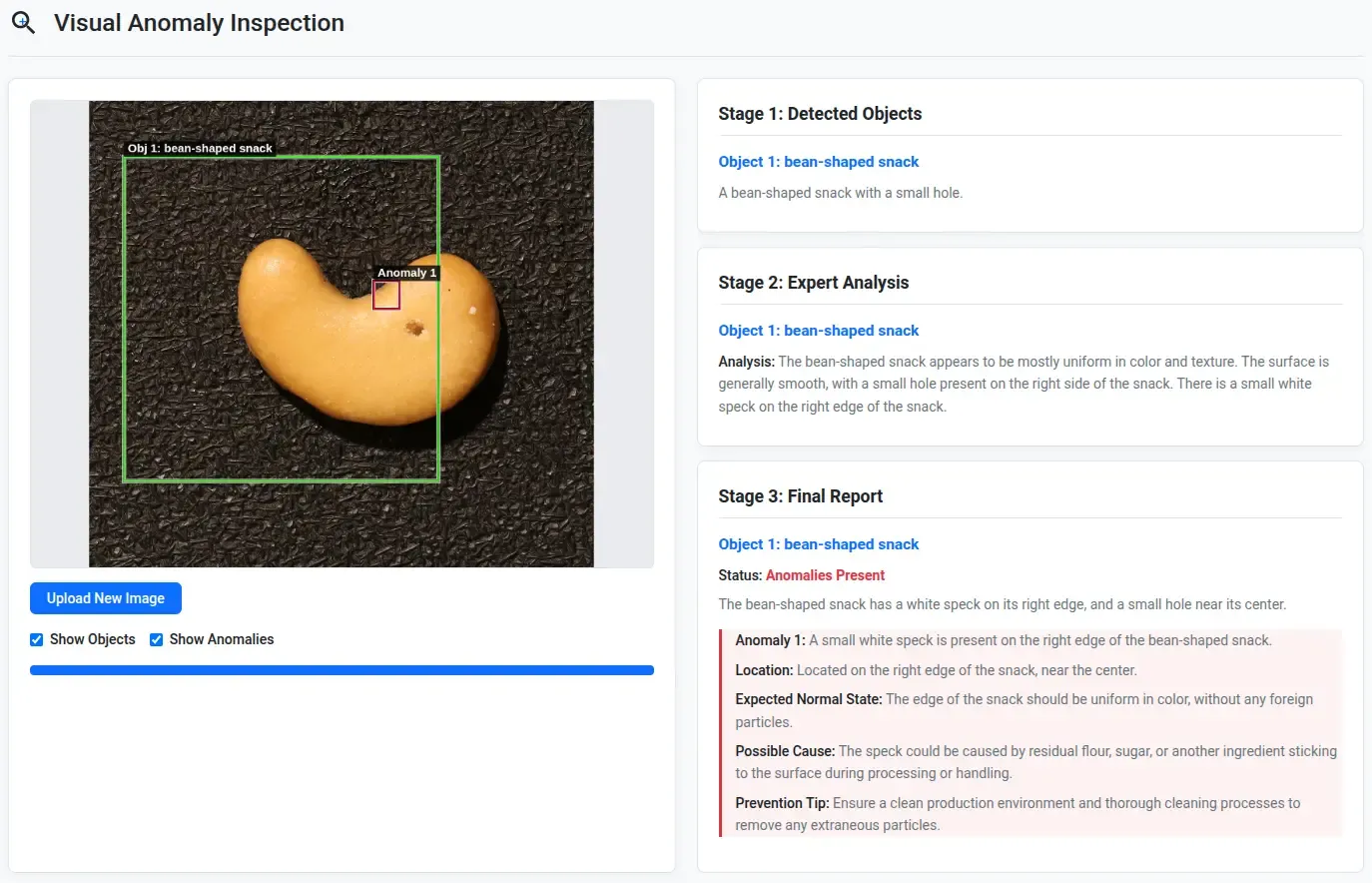The height and width of the screenshot is (883, 1372).
Task: Select the Stage 1: Detected Objects heading
Action: [820, 114]
